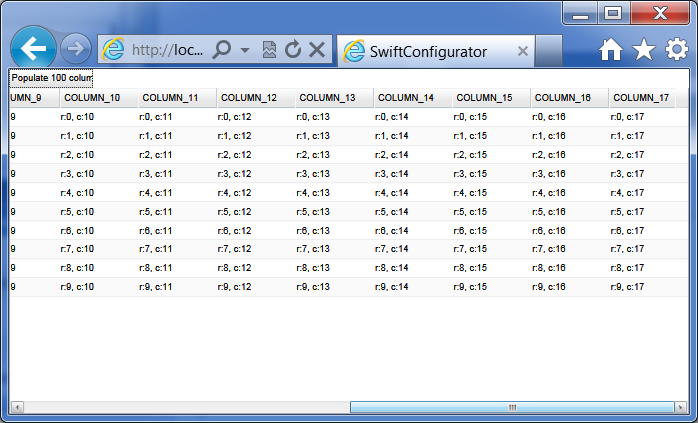Click the COLUMN_15 column header
The width and height of the screenshot is (698, 423).
click(x=484, y=98)
